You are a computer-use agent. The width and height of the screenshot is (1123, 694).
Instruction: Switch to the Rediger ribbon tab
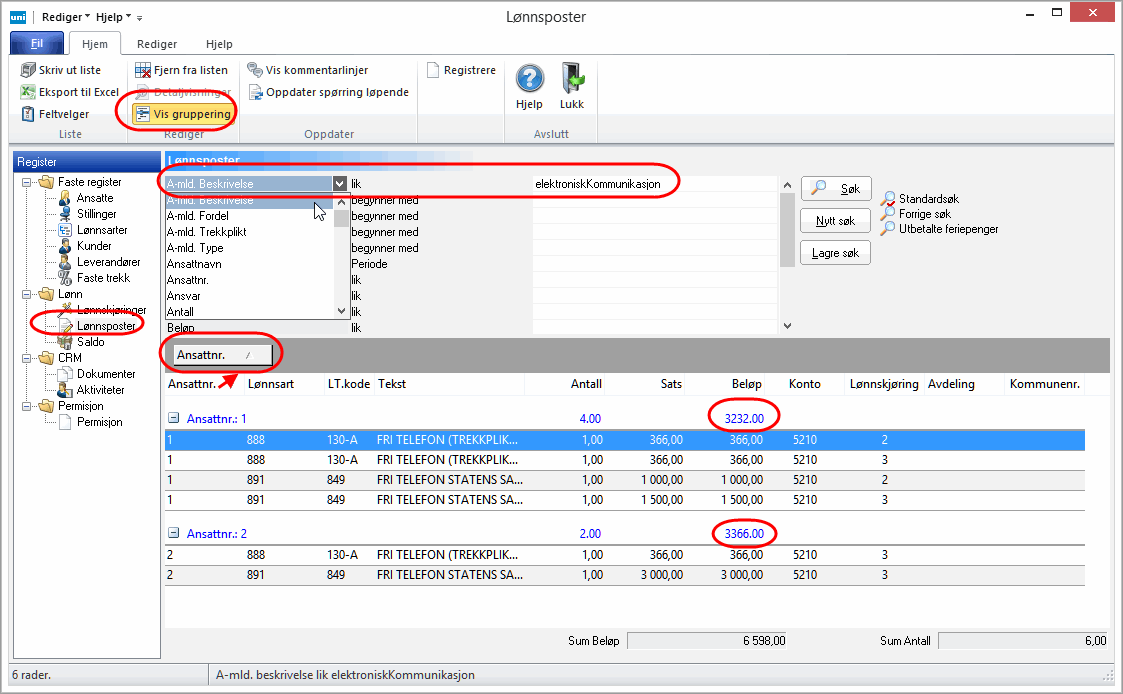(x=157, y=44)
